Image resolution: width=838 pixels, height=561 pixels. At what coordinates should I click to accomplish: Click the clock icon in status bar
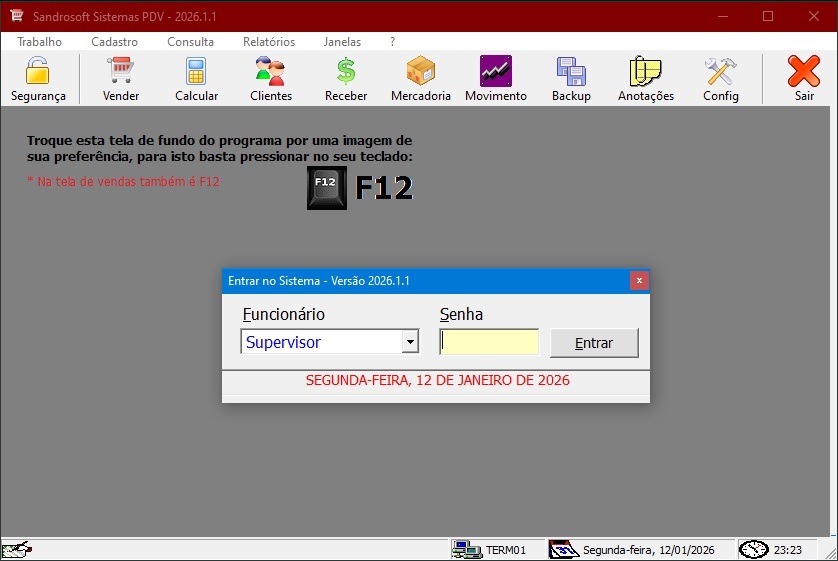753,549
